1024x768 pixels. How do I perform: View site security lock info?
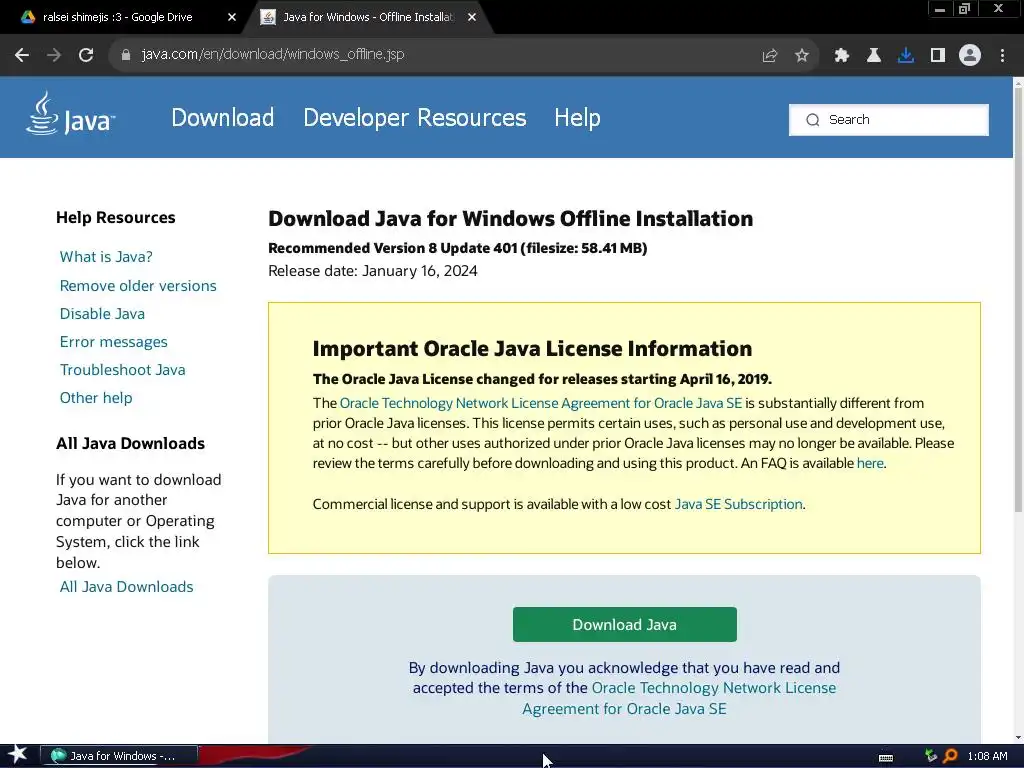(x=126, y=55)
